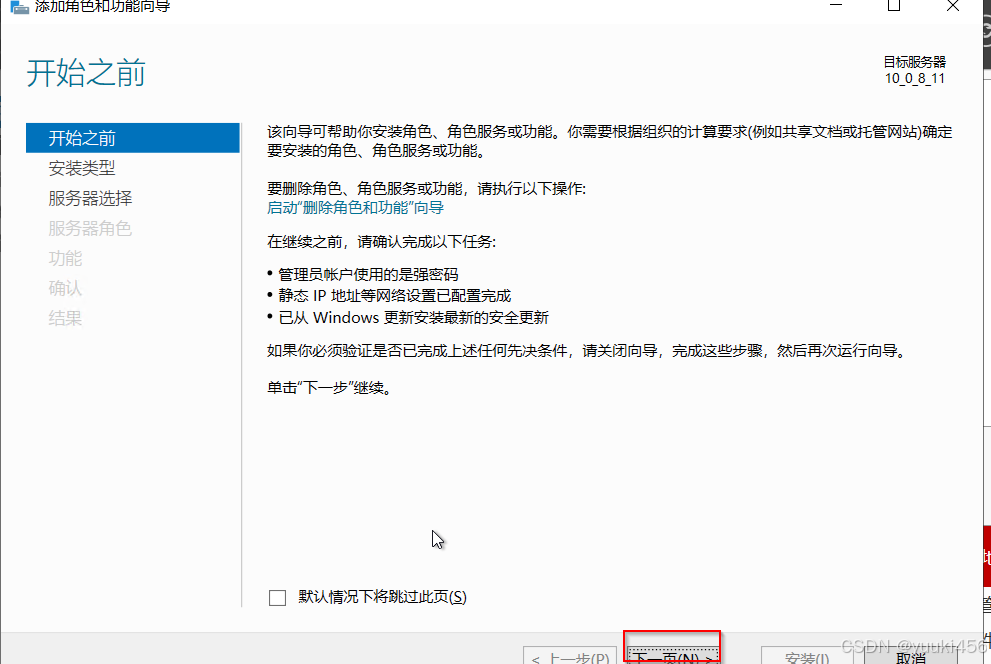The image size is (991, 664).
Task: Click the server name 10_0_8_11
Action: pos(915,78)
